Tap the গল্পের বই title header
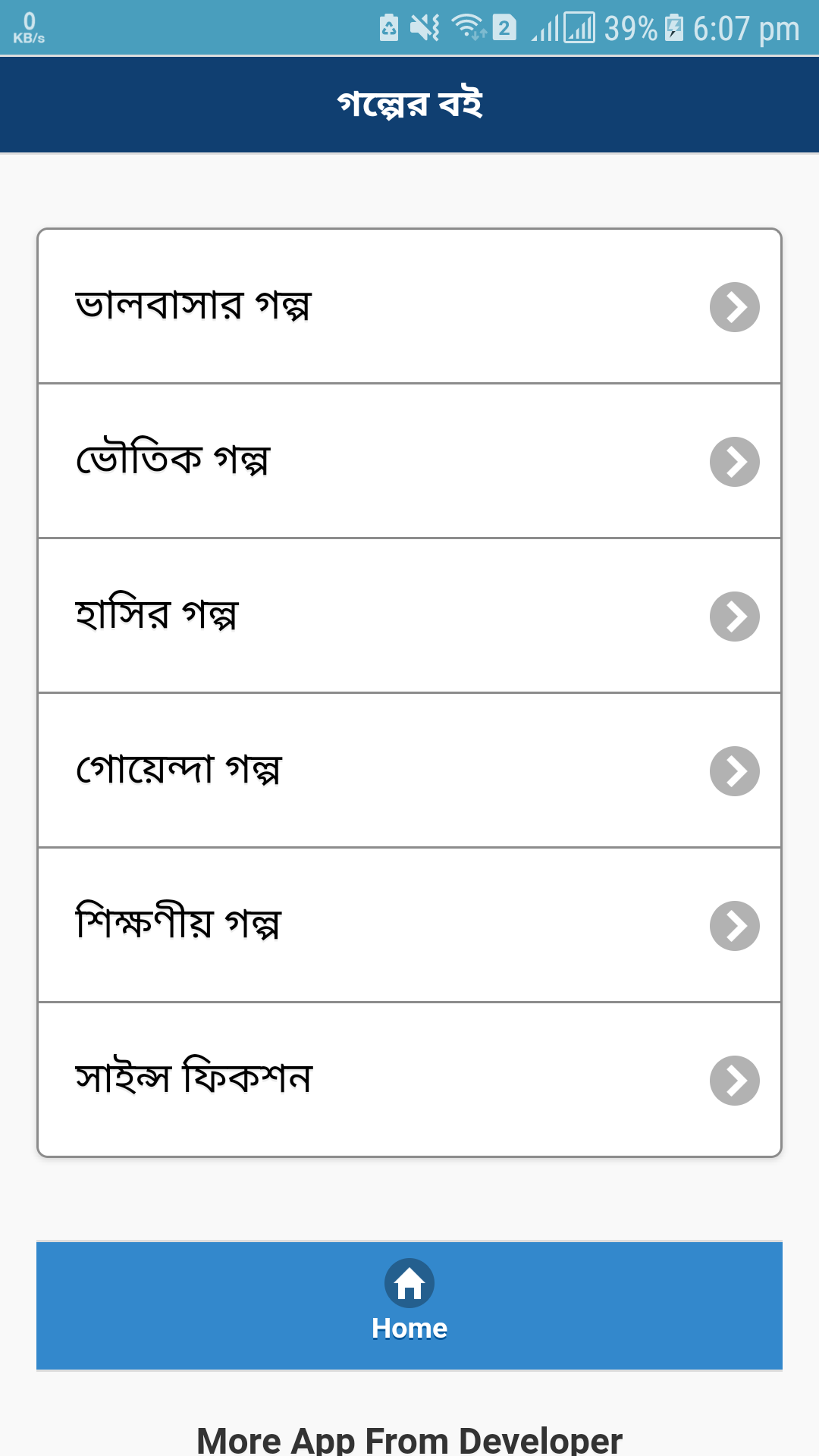The height and width of the screenshot is (1456, 819). (x=409, y=104)
